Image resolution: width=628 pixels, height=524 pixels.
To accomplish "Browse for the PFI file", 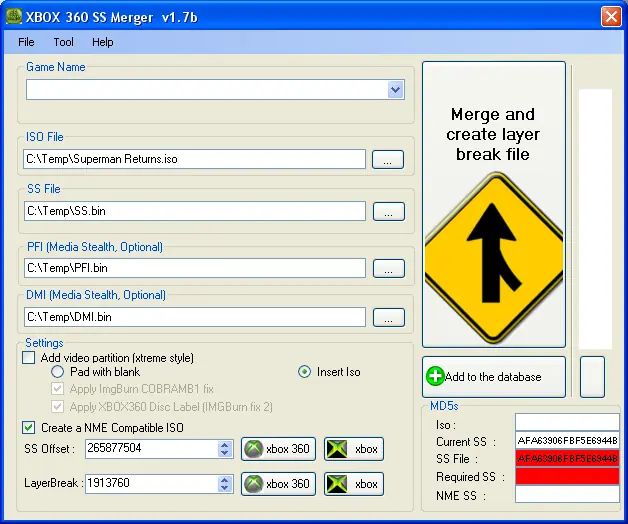I will (388, 268).
